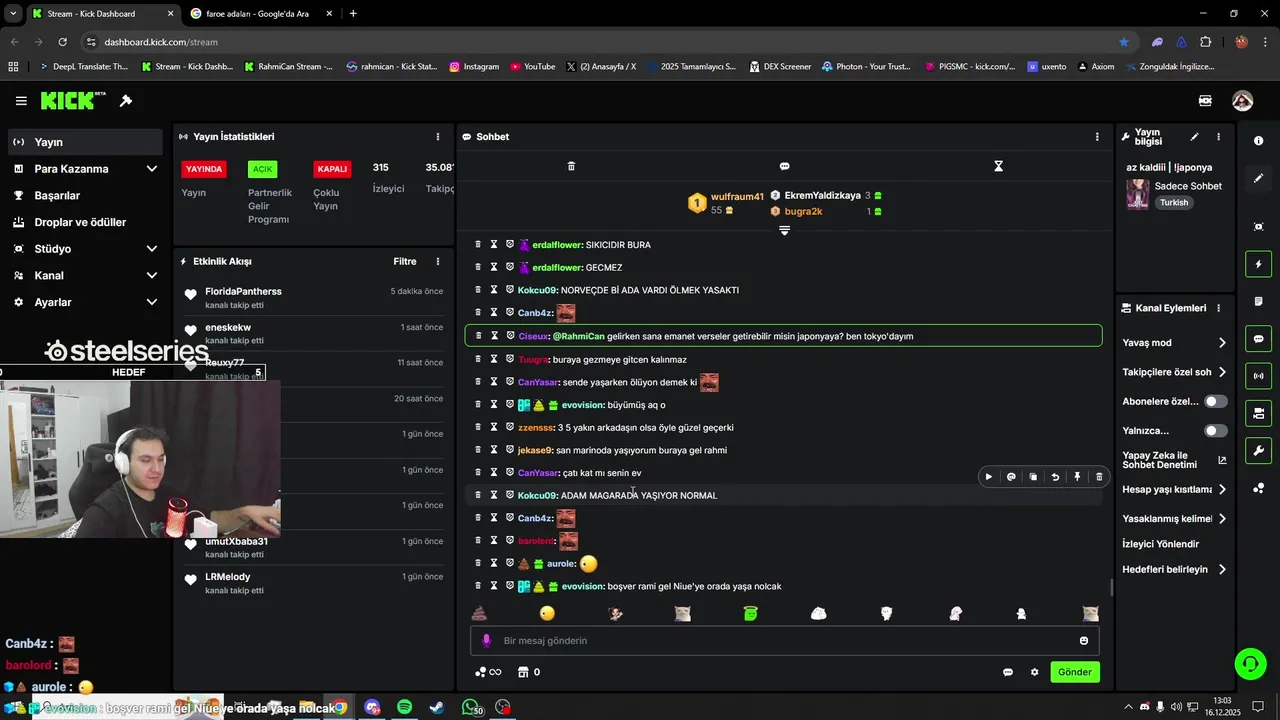Image resolution: width=1280 pixels, height=720 pixels.
Task: Toggle the lightning bolt icon in right sidebar
Action: (x=1258, y=264)
